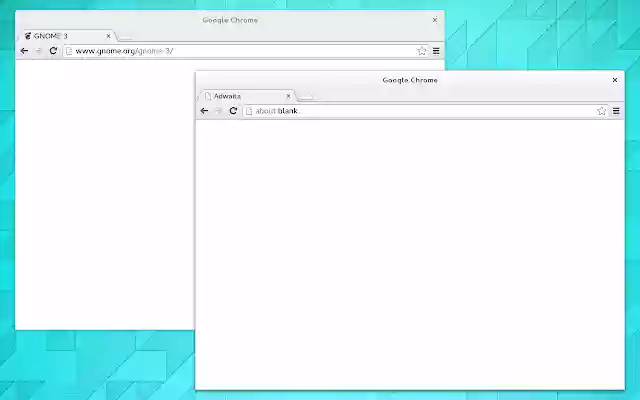This screenshot has height=400, width=640.
Task: Open Chrome menu in GNOME 3 window
Action: pos(436,51)
